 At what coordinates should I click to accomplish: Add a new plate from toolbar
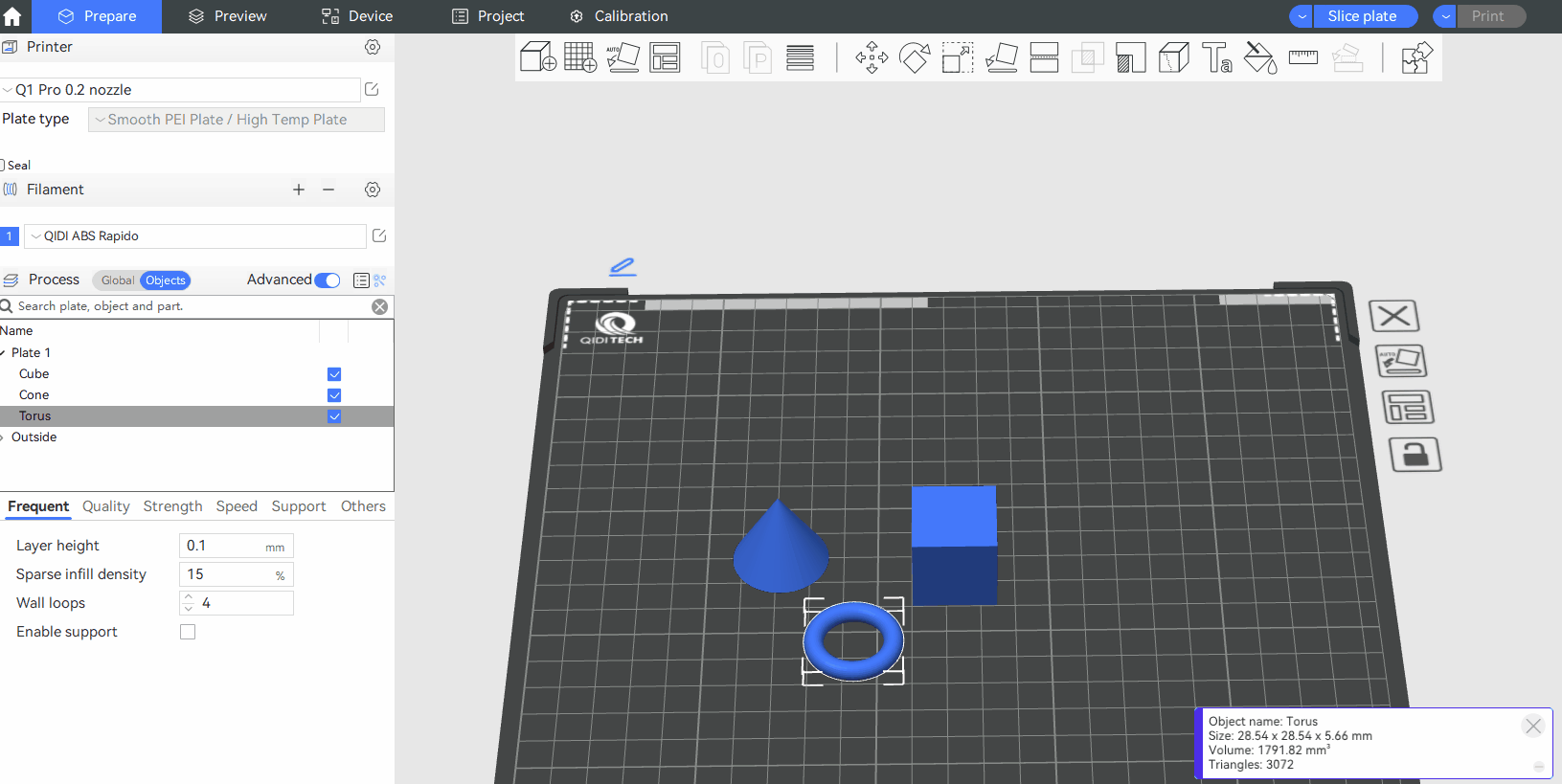tap(580, 57)
